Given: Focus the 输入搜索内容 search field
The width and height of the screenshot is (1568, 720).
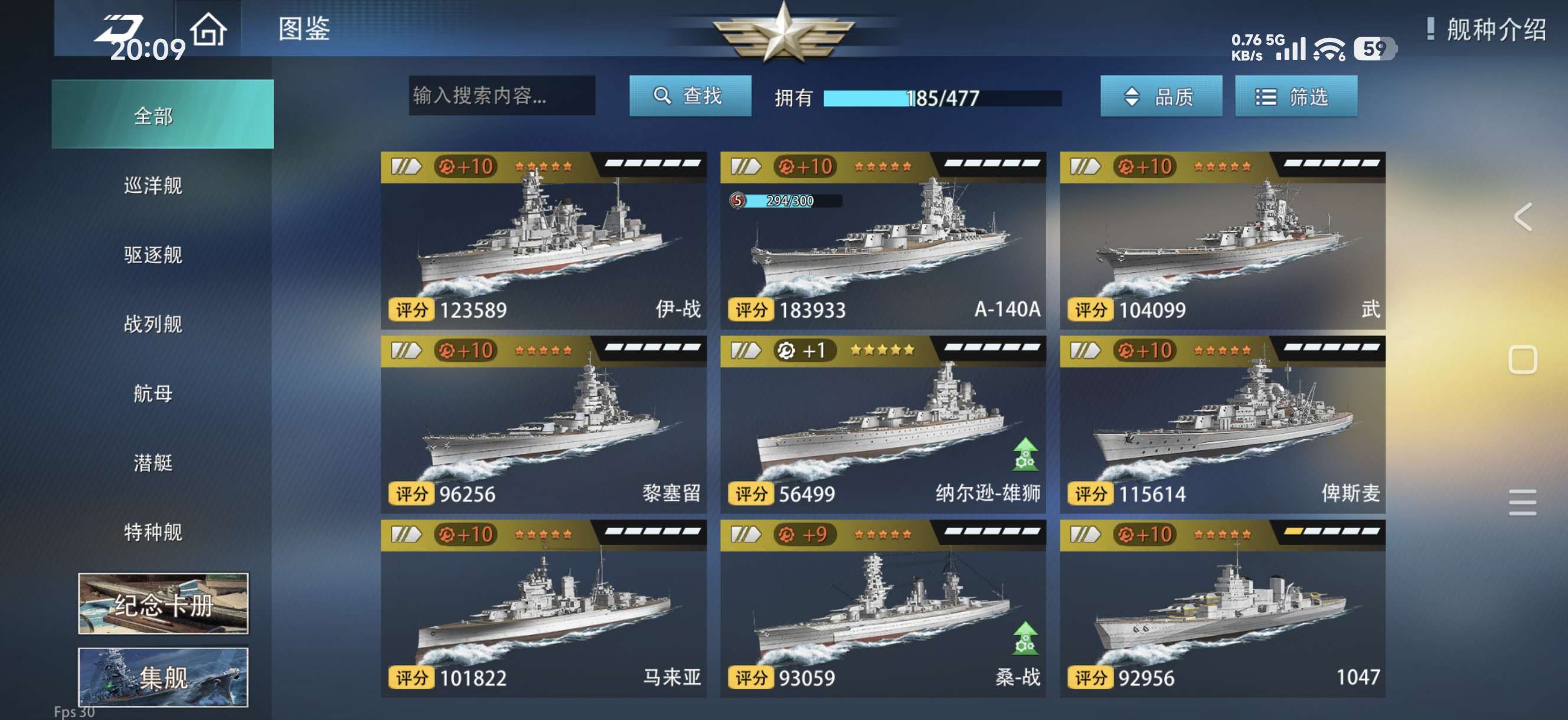Looking at the screenshot, I should coord(502,96).
